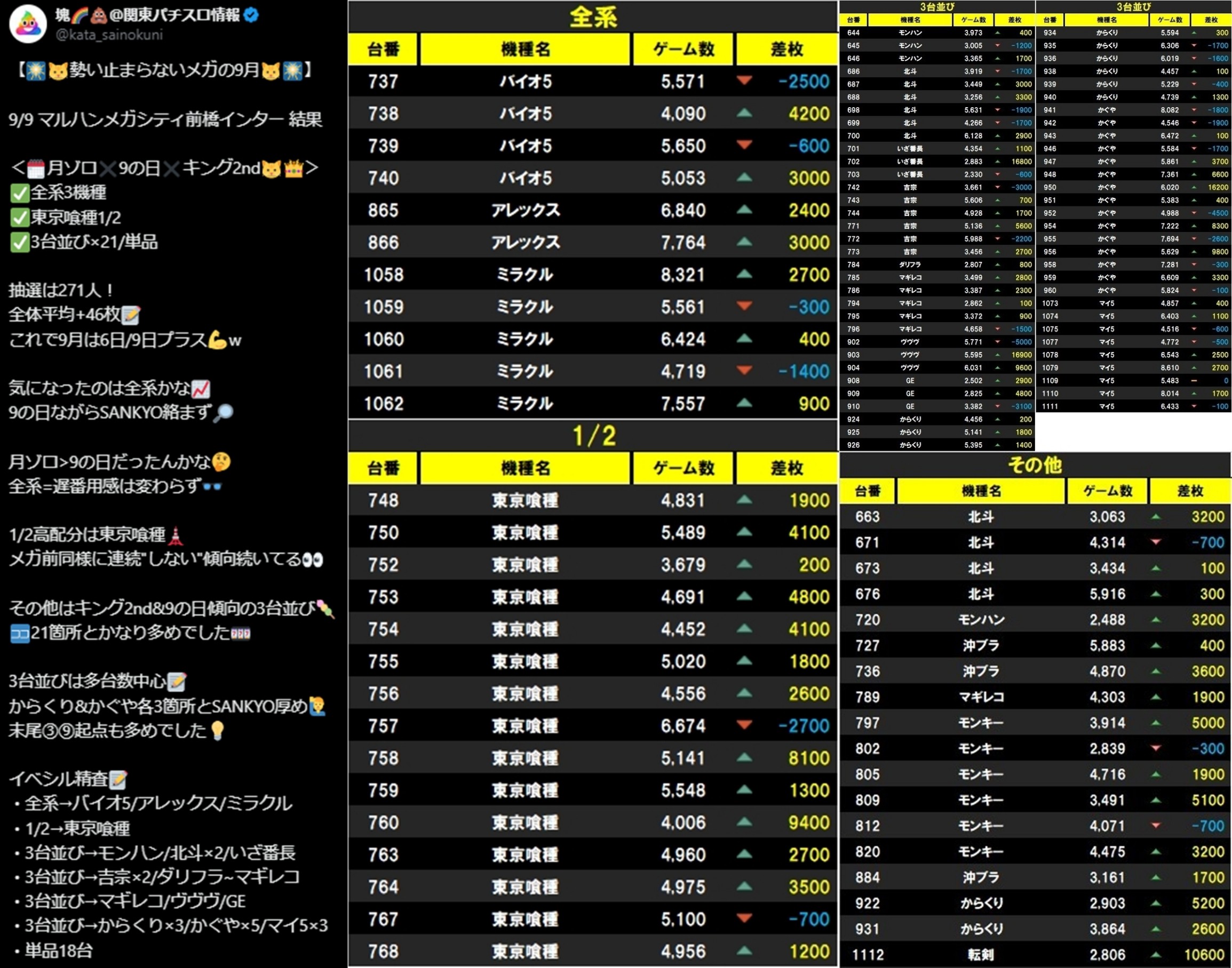Click the green checkmark beside 3台並び×21/単品
This screenshot has width=1232, height=968.
(19, 243)
